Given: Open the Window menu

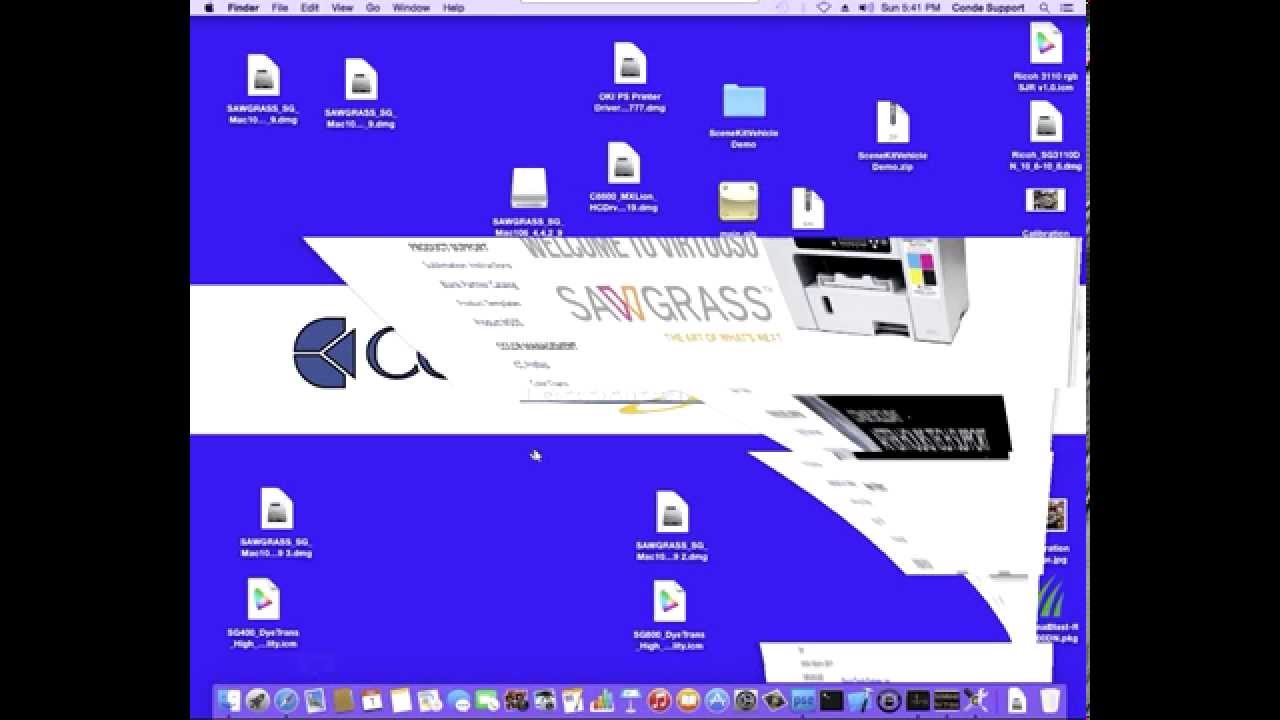Looking at the screenshot, I should 411,7.
